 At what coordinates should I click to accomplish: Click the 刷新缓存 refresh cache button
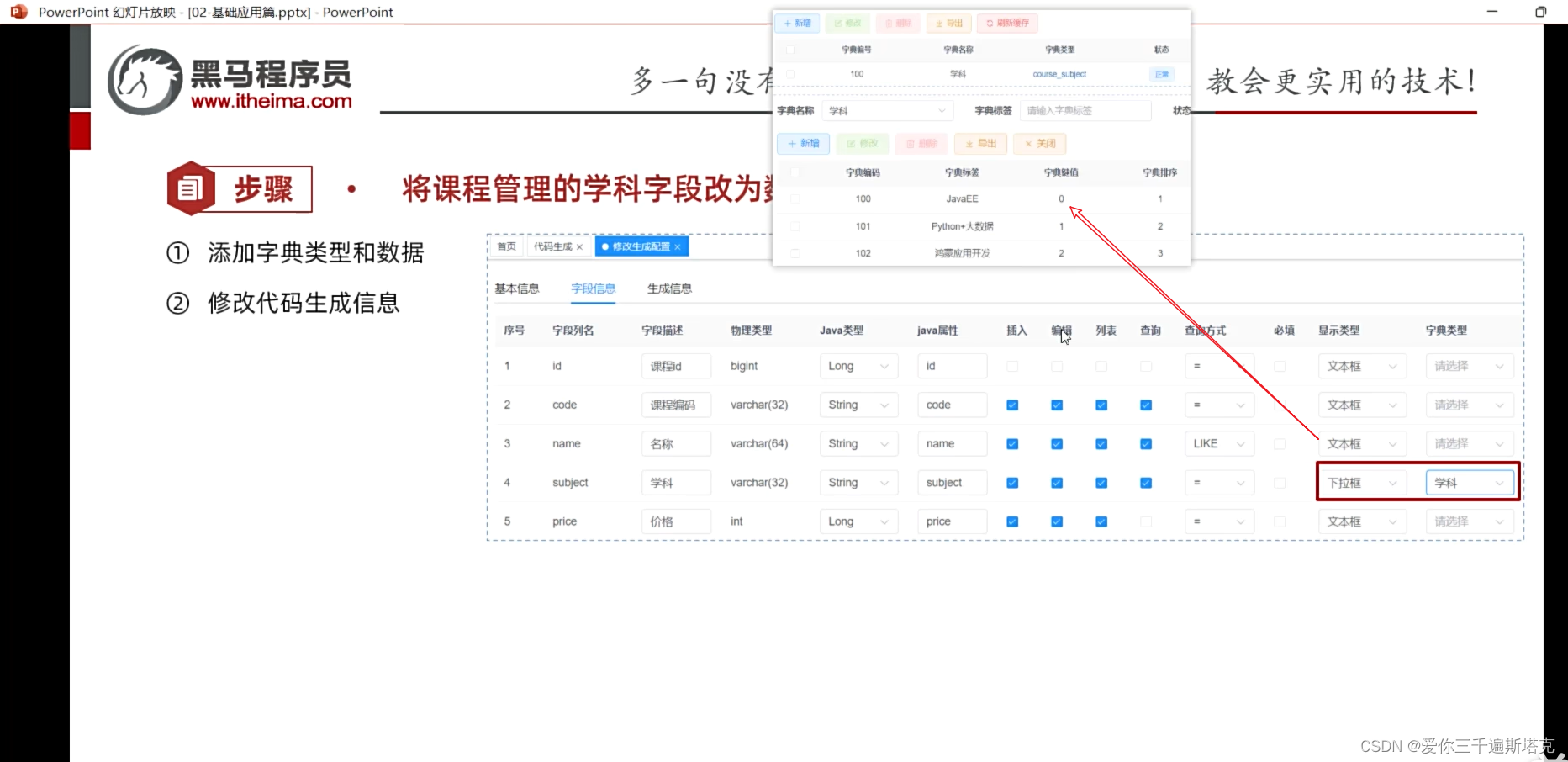[1006, 23]
